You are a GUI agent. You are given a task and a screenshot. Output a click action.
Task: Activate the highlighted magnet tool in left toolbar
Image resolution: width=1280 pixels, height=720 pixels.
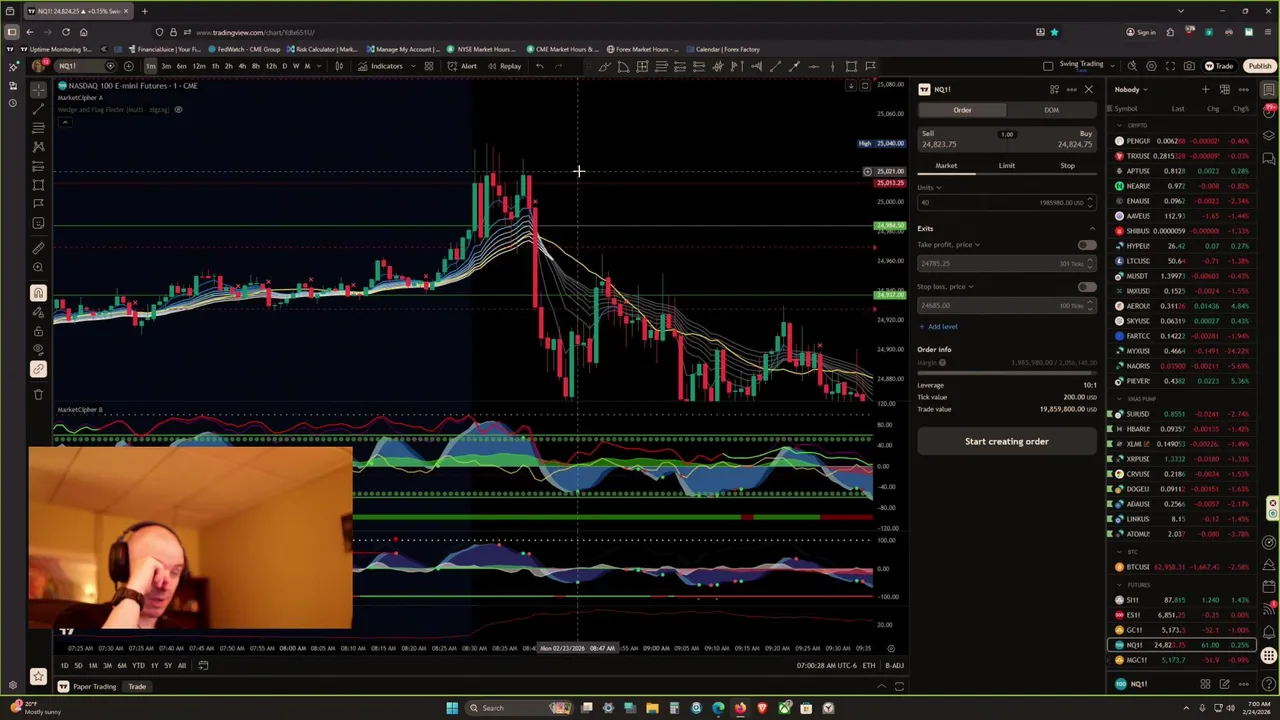38,293
